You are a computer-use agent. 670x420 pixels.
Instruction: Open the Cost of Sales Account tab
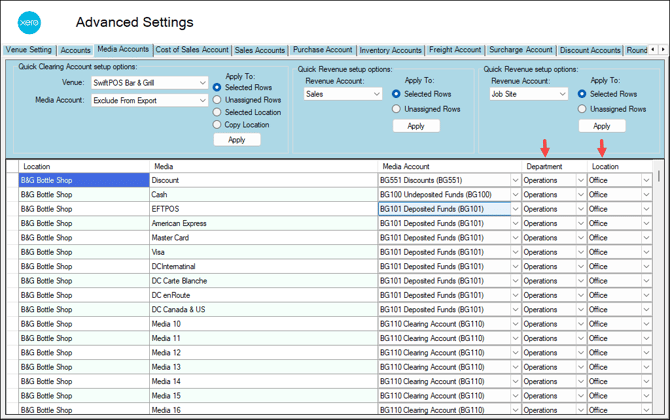[192, 50]
